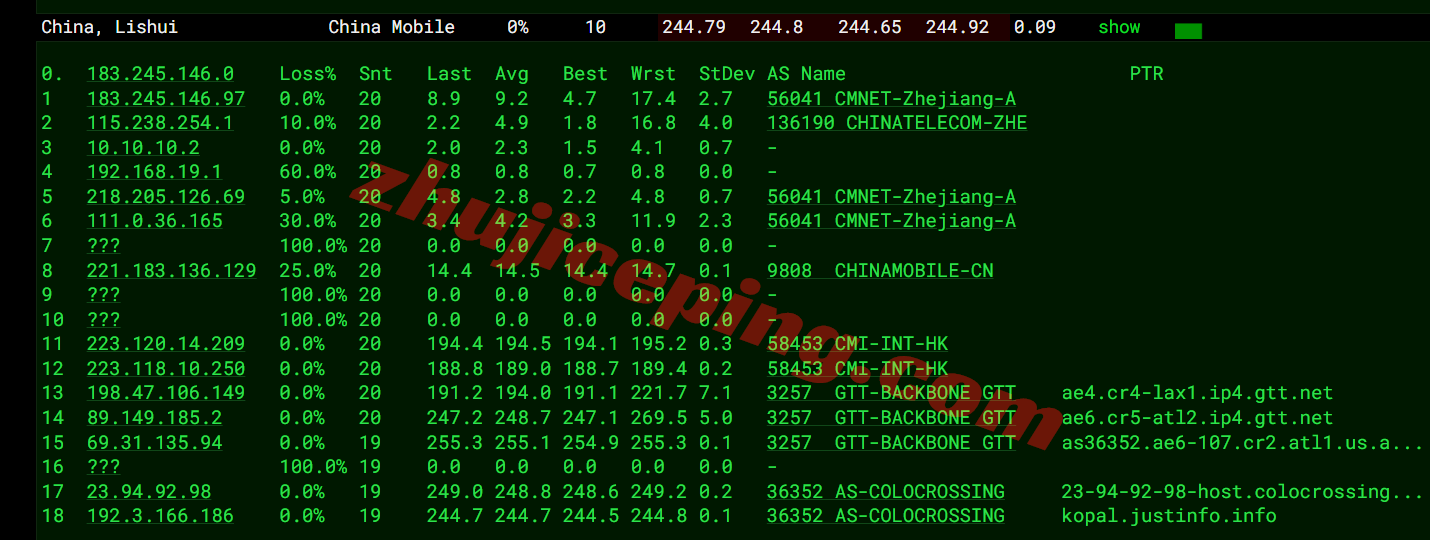This screenshot has height=540, width=1430.
Task: Select PTR text ae4.cr4-lax1.ip4.gtt.net
Action: (x=1197, y=393)
